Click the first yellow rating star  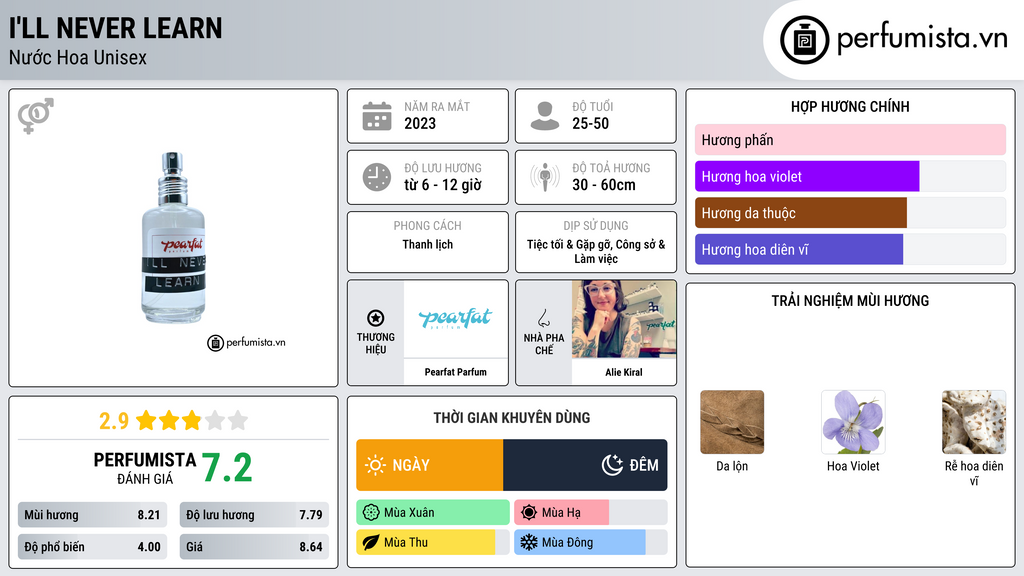[x=146, y=420]
